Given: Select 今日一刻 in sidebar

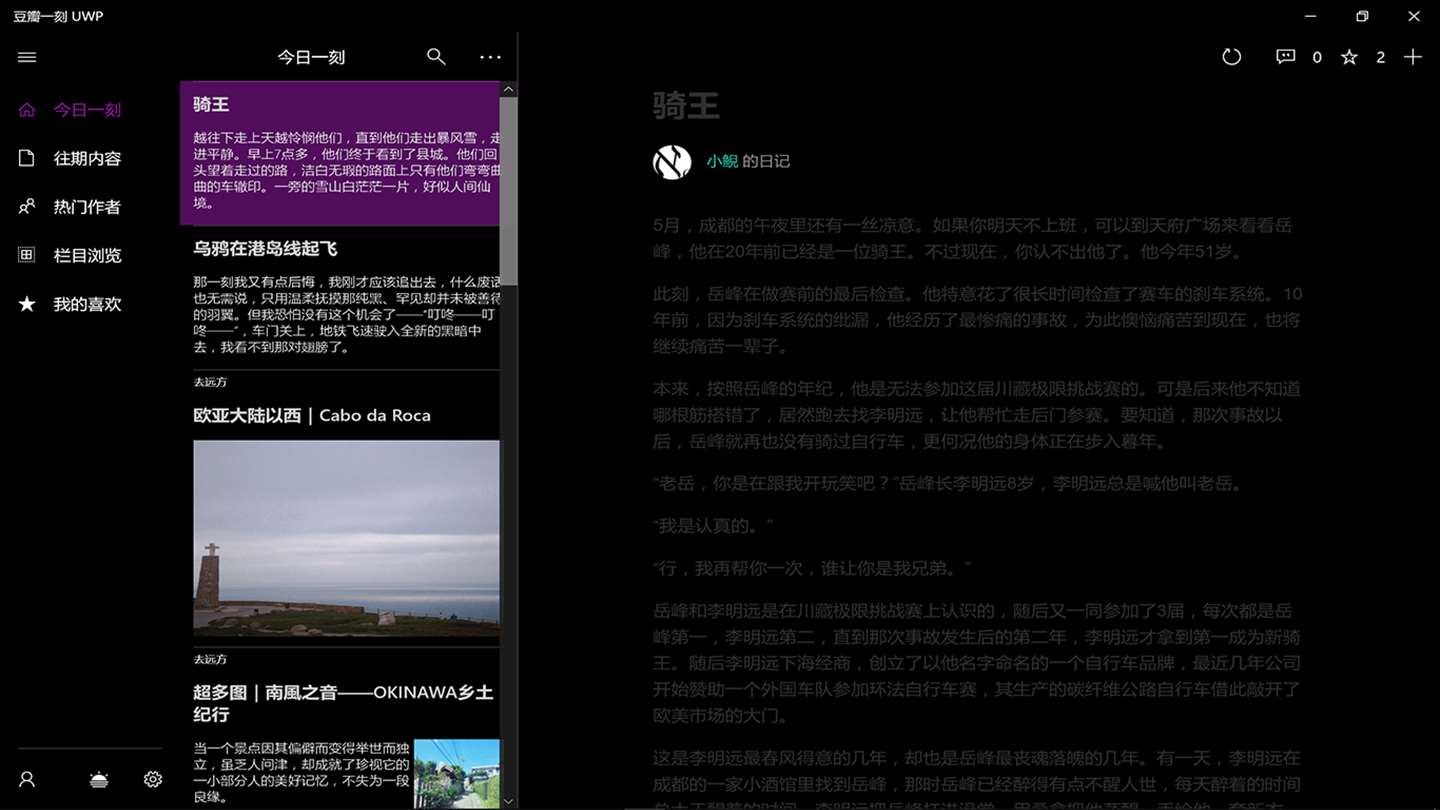Looking at the screenshot, I should click(x=87, y=110).
